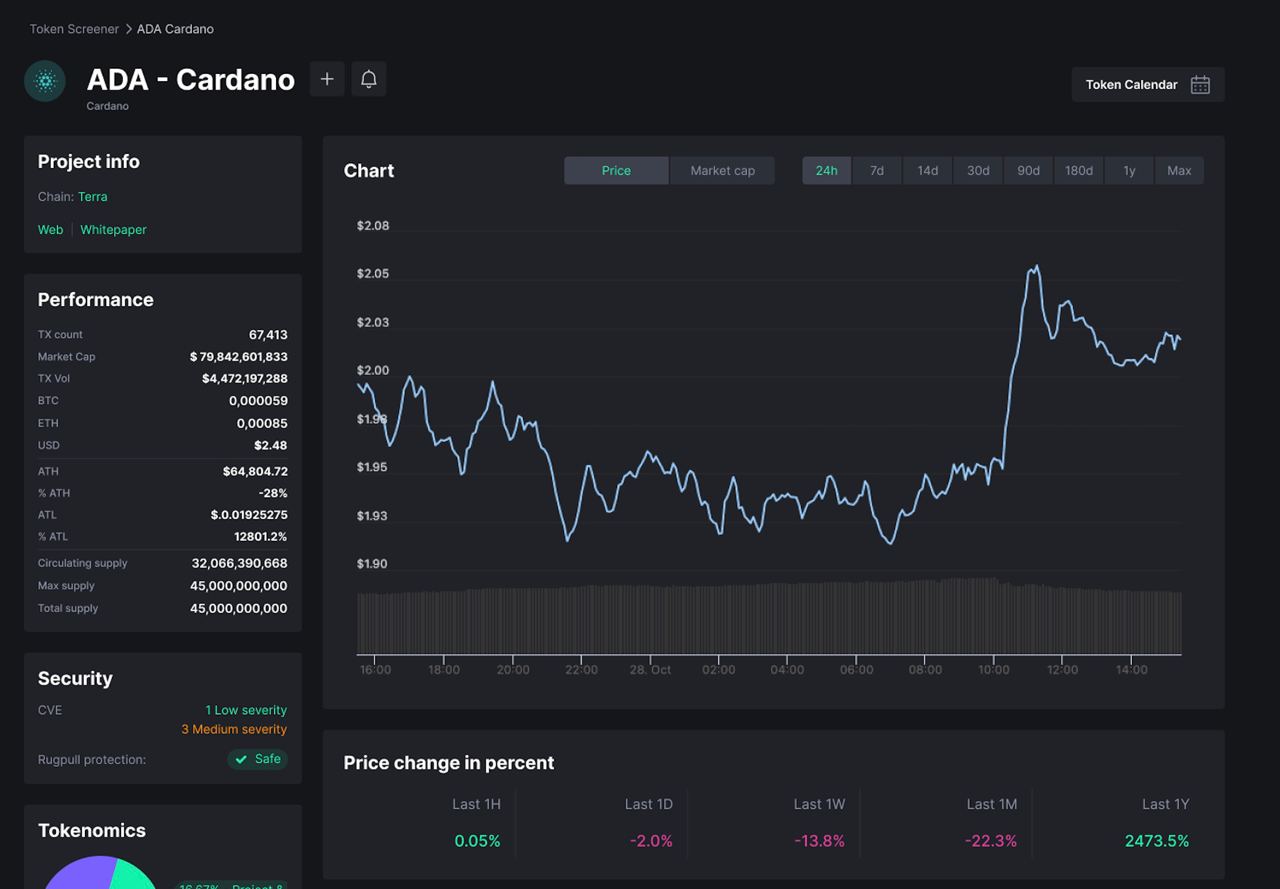Image resolution: width=1280 pixels, height=889 pixels.
Task: Select the 180d chart range
Action: point(1079,171)
